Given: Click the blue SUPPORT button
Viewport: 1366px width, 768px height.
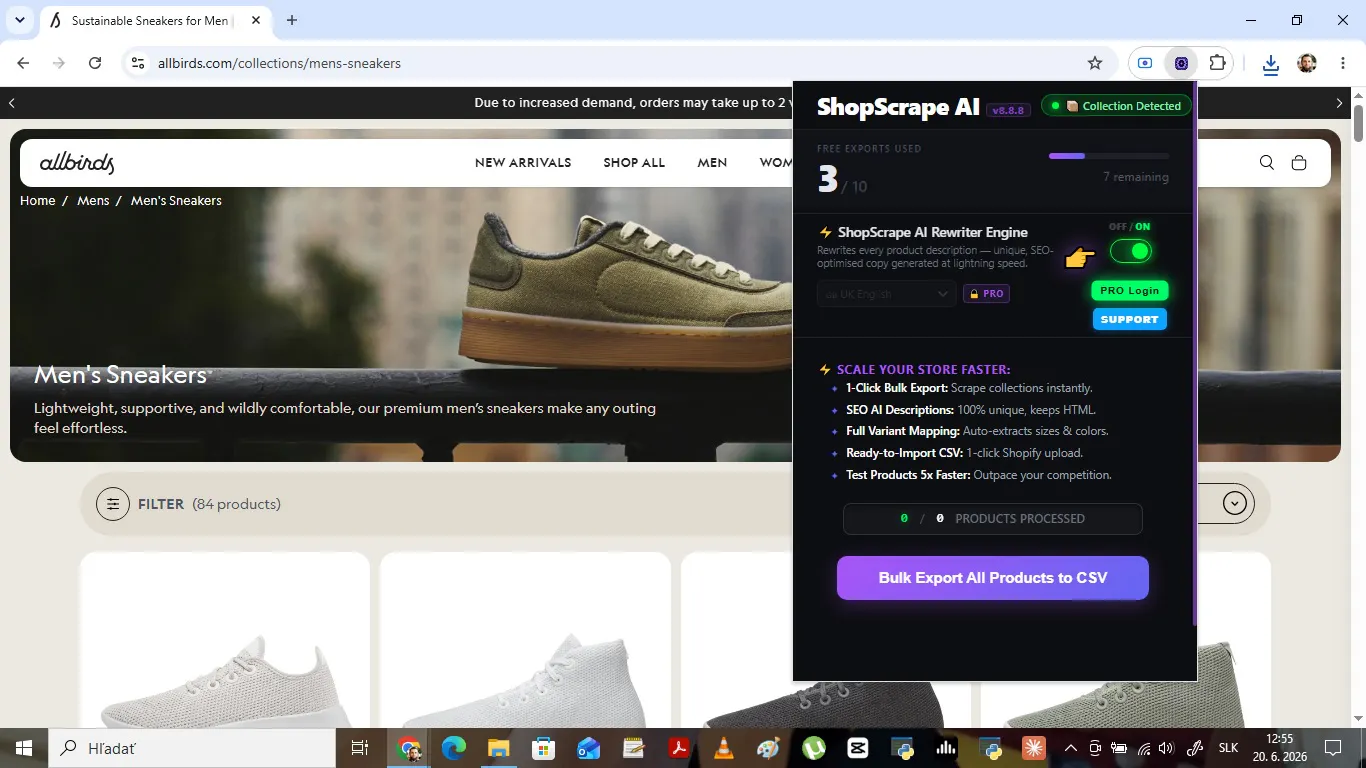Looking at the screenshot, I should pyautogui.click(x=1130, y=319).
